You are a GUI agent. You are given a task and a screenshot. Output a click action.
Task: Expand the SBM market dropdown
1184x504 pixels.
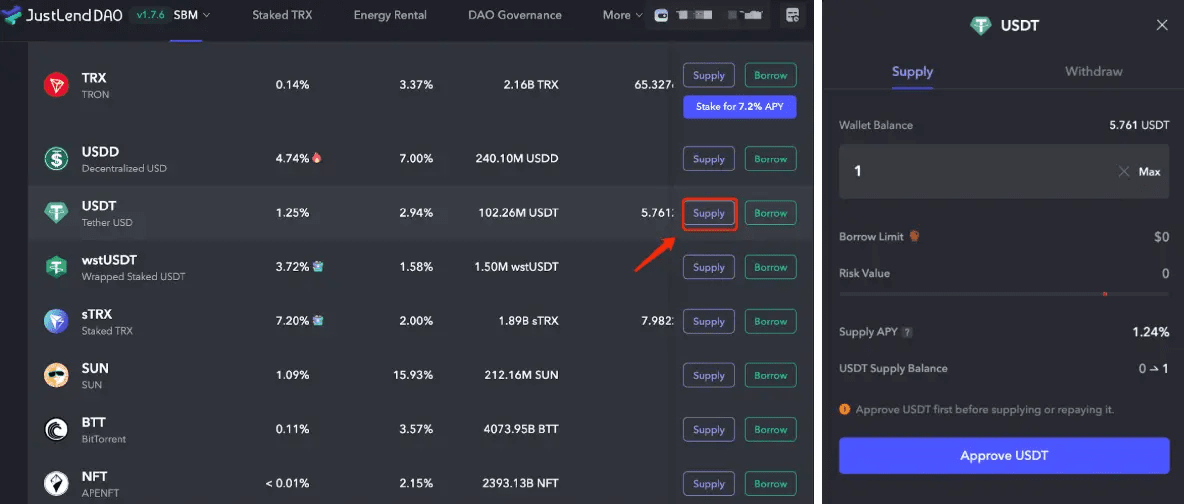coord(192,15)
